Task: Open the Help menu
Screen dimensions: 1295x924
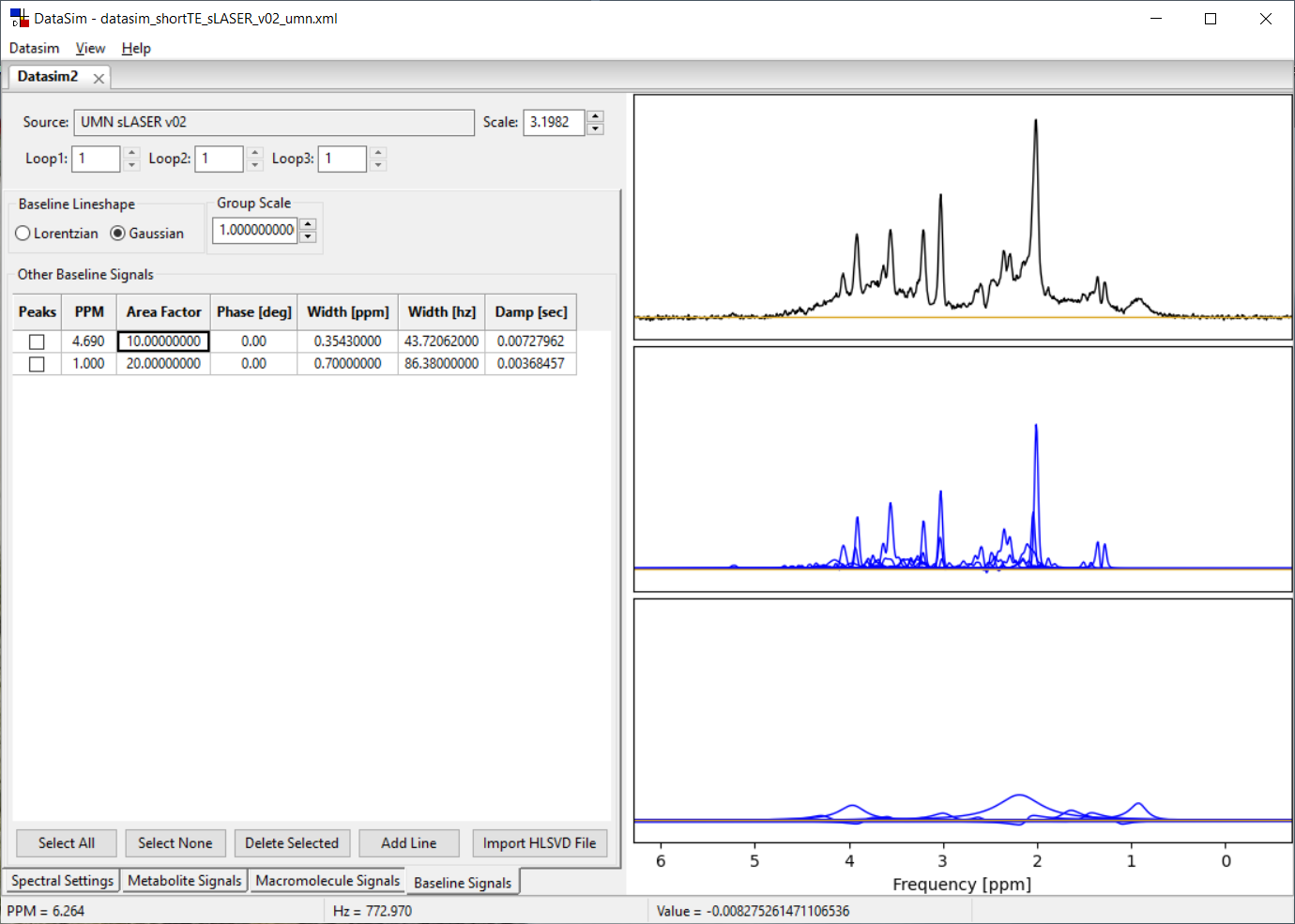Action: tap(136, 49)
